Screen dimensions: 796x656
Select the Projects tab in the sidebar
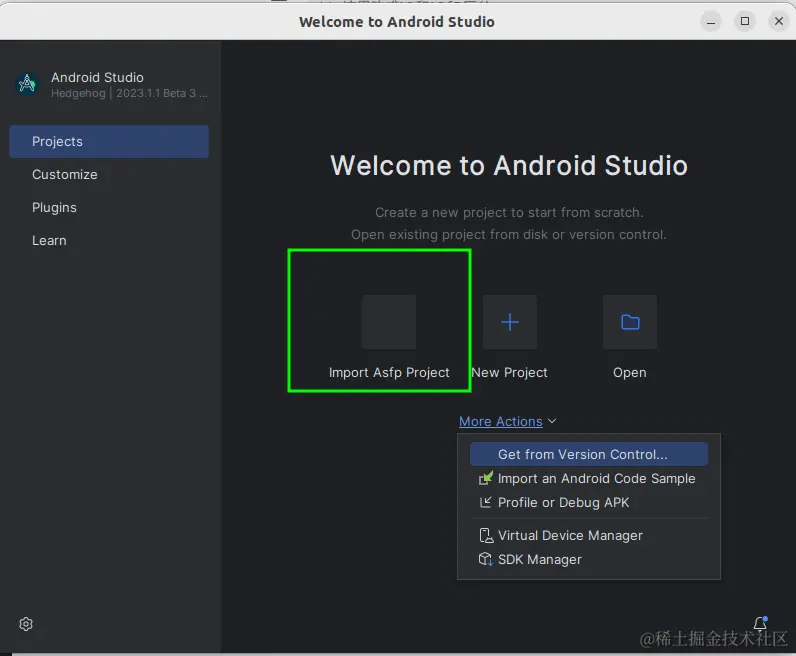click(109, 141)
